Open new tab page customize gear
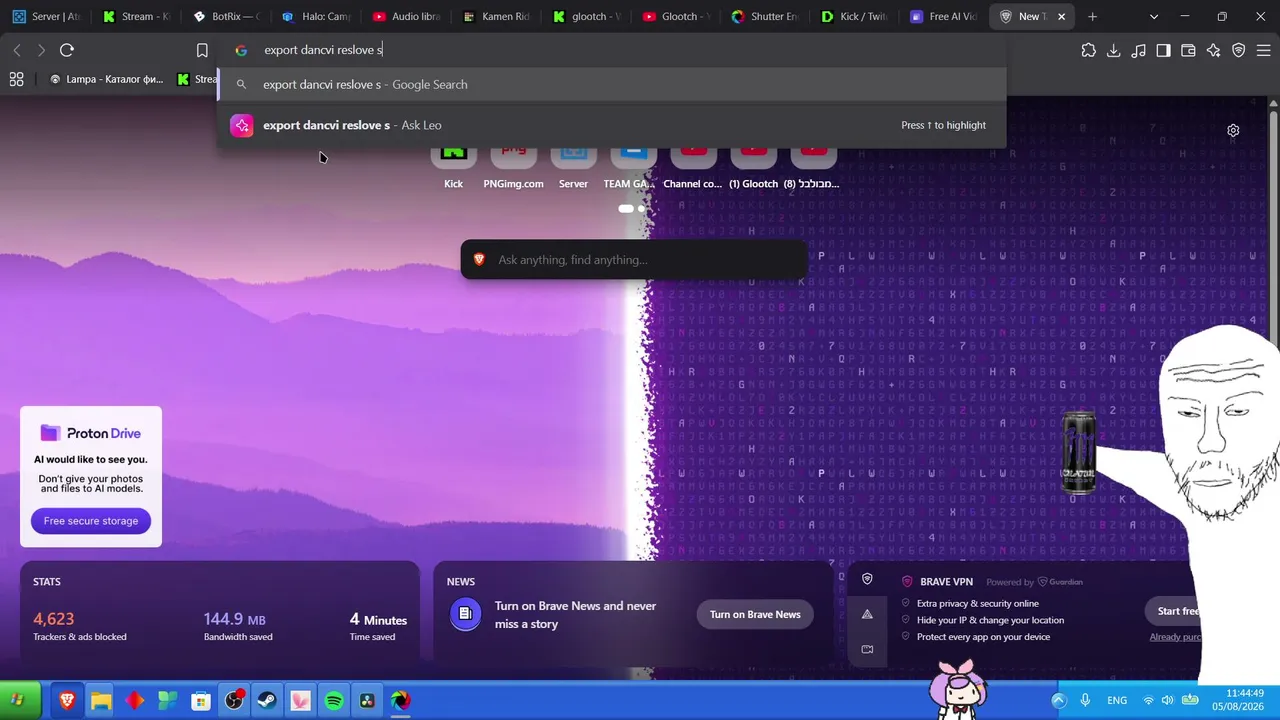This screenshot has height=720, width=1280. point(1233,131)
